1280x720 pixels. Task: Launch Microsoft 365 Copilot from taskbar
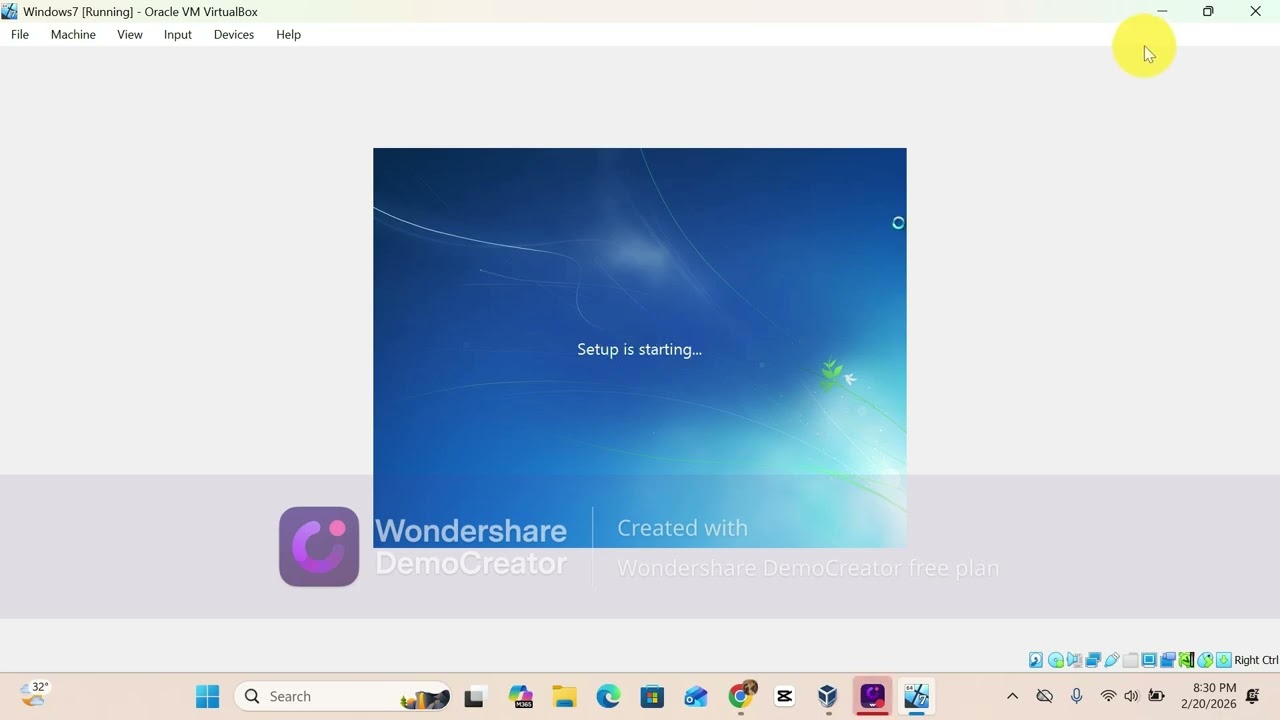tap(520, 696)
